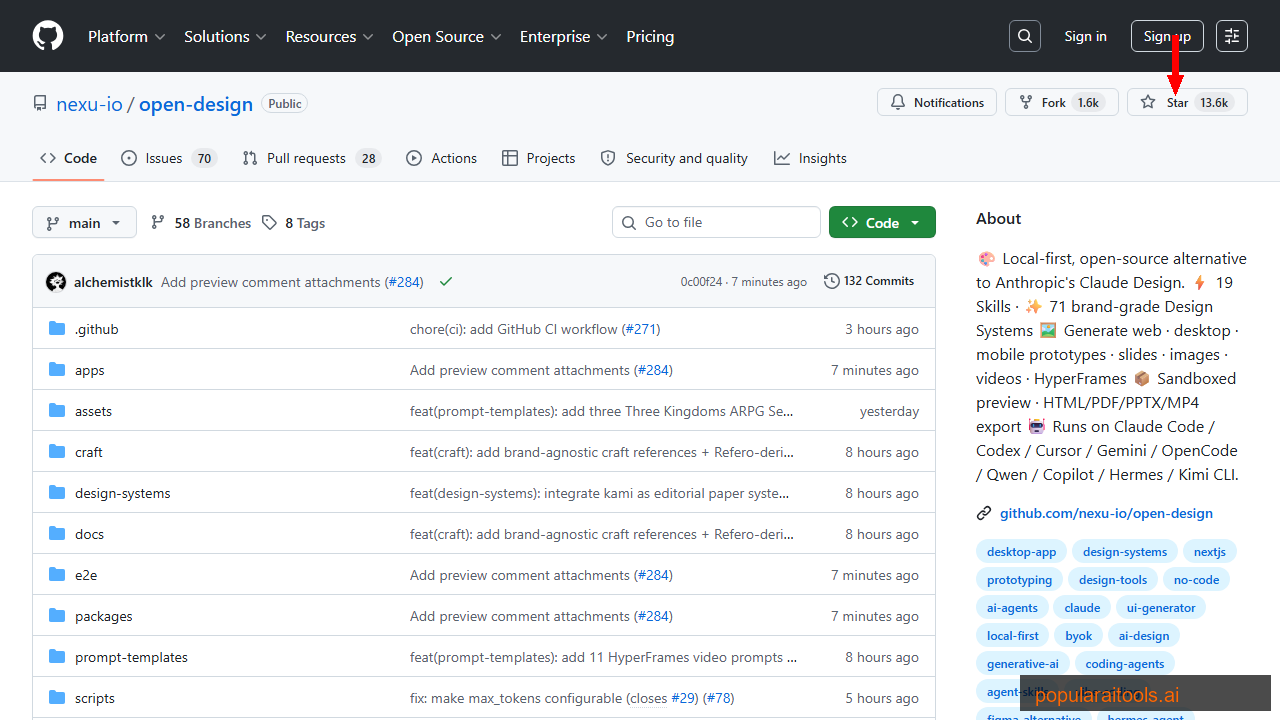Click the e2e folder icon
Viewport: 1280px width, 720px height.
click(x=57, y=575)
